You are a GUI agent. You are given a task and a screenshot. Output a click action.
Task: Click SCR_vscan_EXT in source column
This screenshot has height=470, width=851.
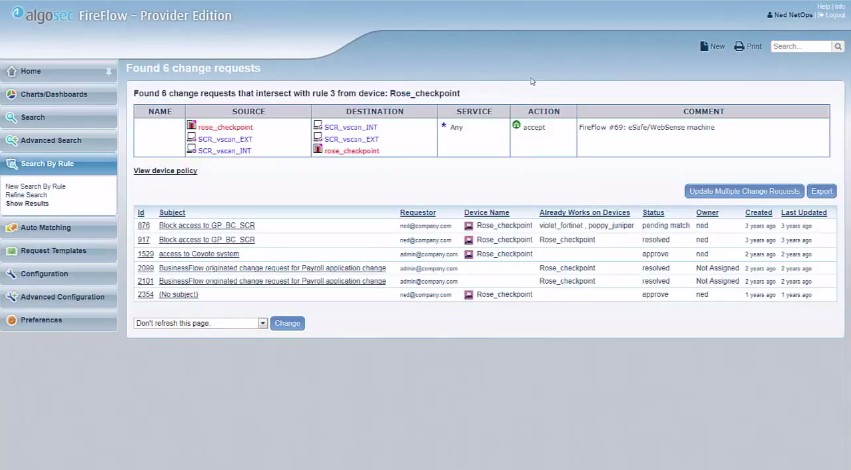225,139
